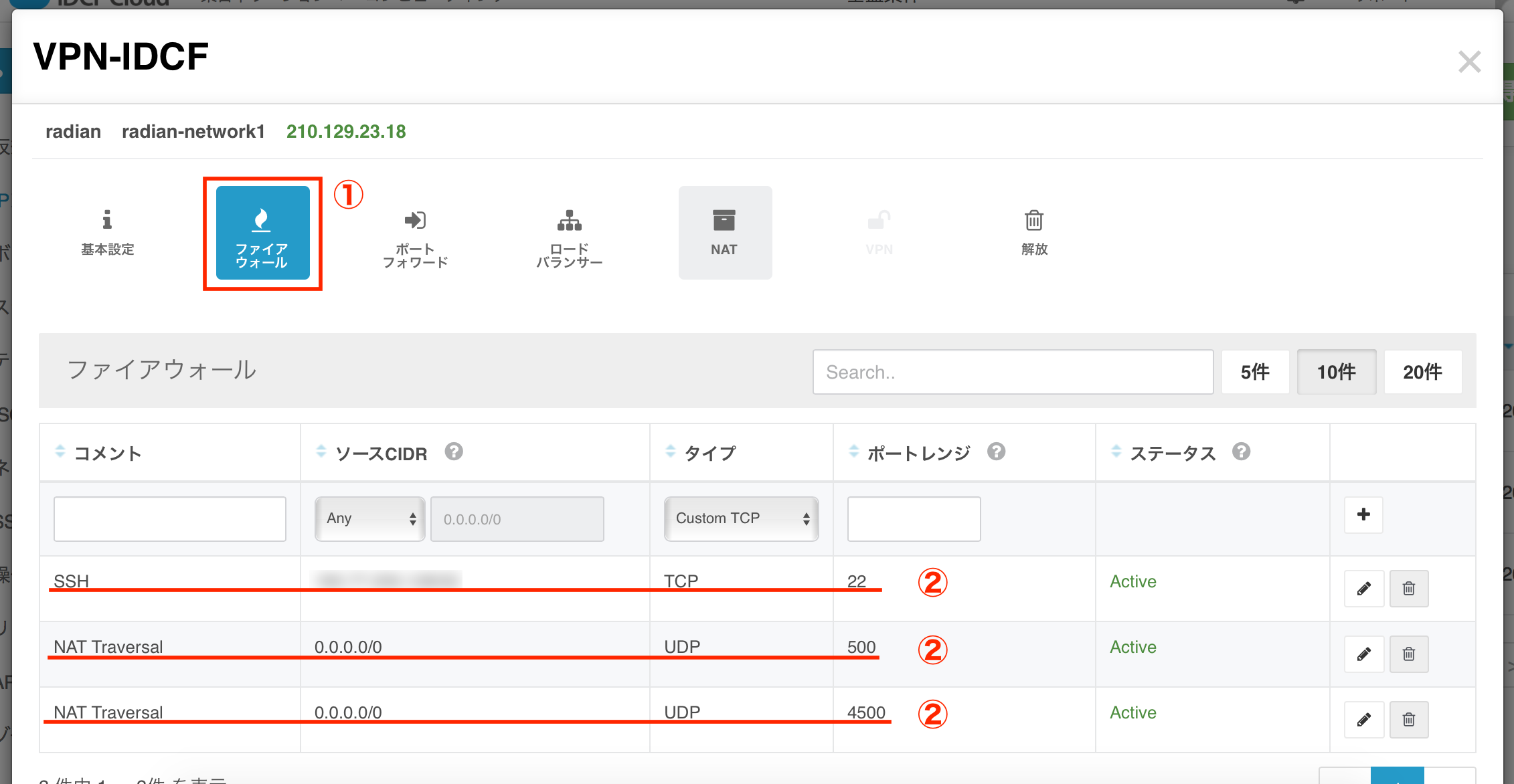Viewport: 1514px width, 784px height.
Task: Show 5件 rows per page
Action: point(1254,372)
